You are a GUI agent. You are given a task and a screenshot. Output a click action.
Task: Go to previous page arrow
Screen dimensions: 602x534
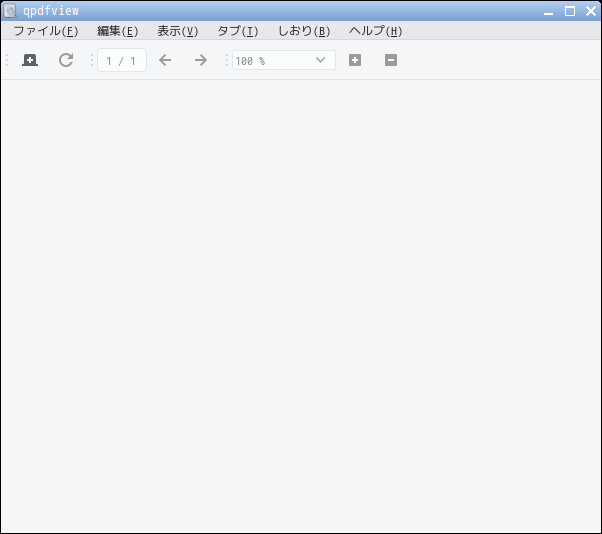click(165, 60)
